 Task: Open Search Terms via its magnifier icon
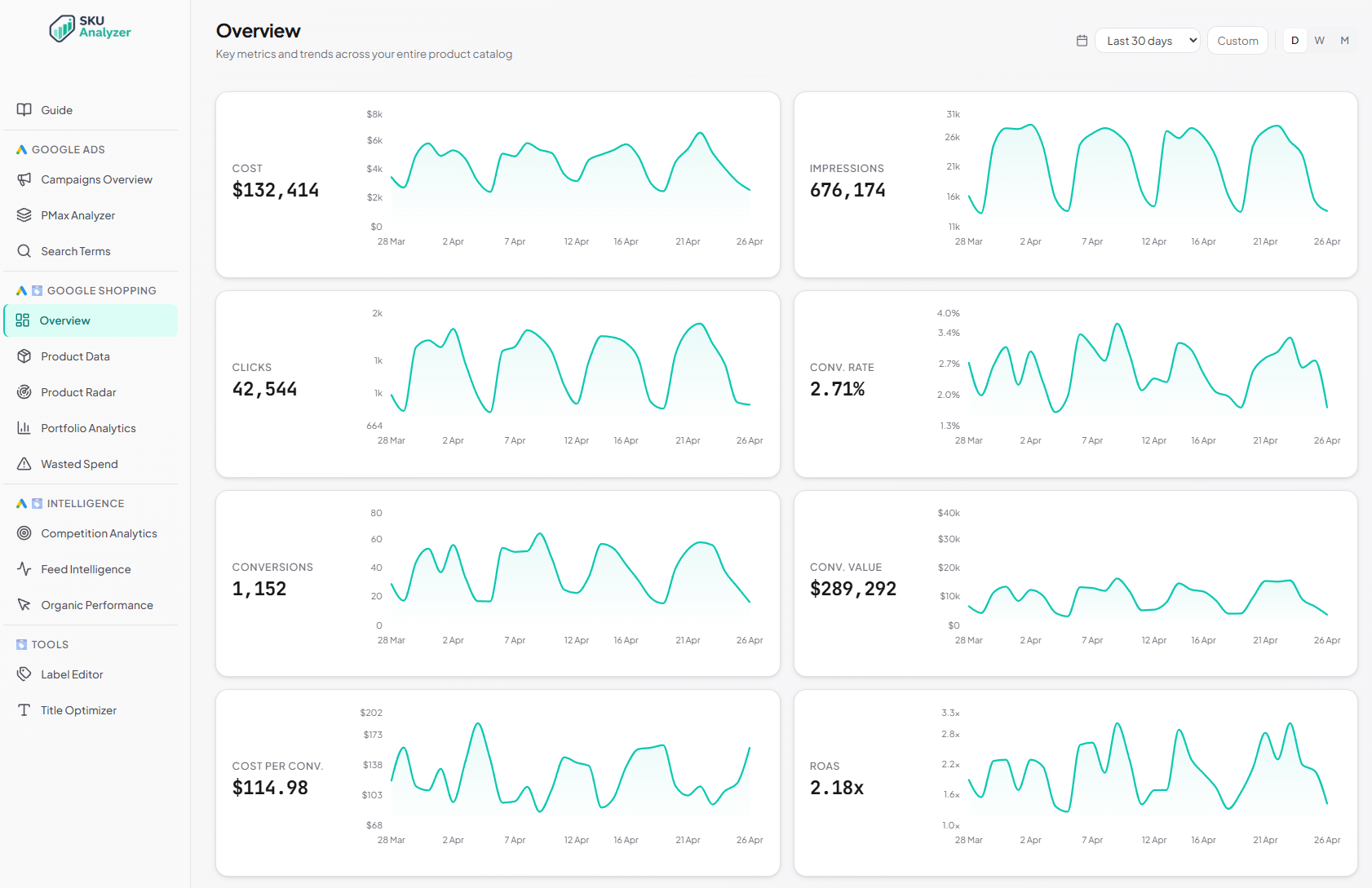coord(24,250)
